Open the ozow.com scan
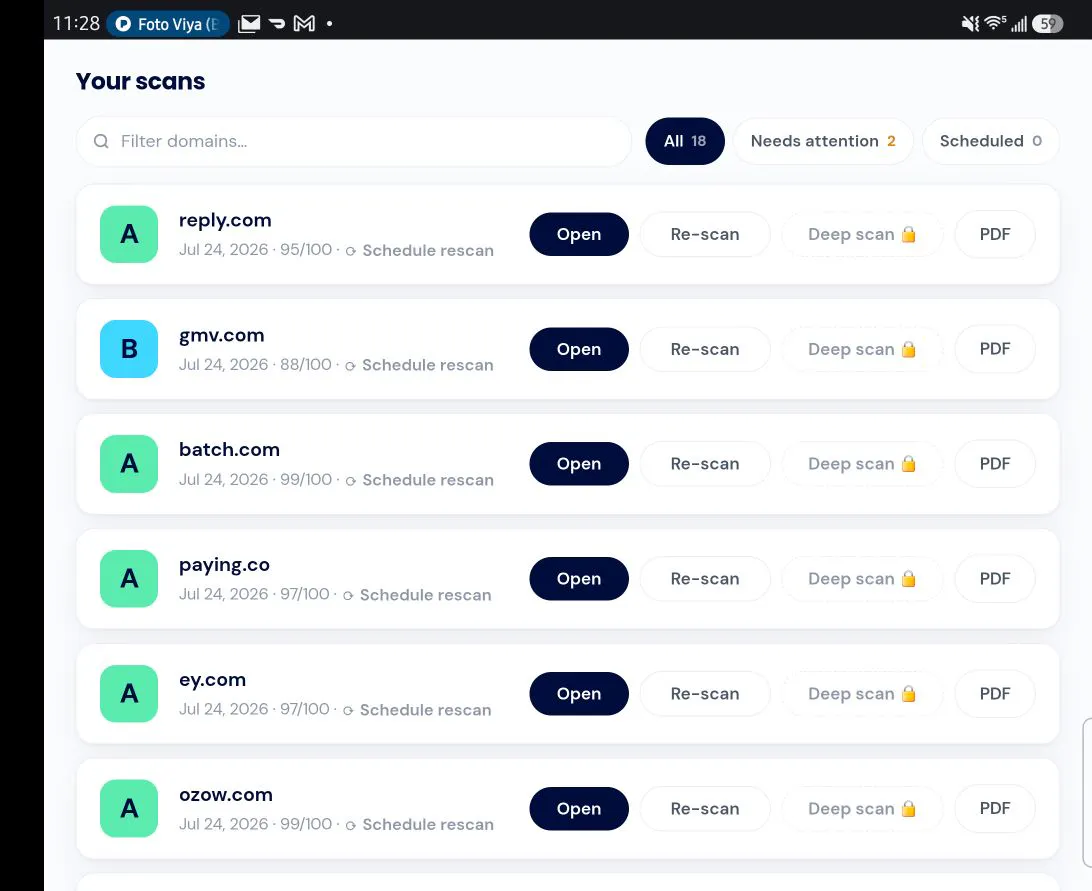This screenshot has width=1092, height=891. (579, 809)
